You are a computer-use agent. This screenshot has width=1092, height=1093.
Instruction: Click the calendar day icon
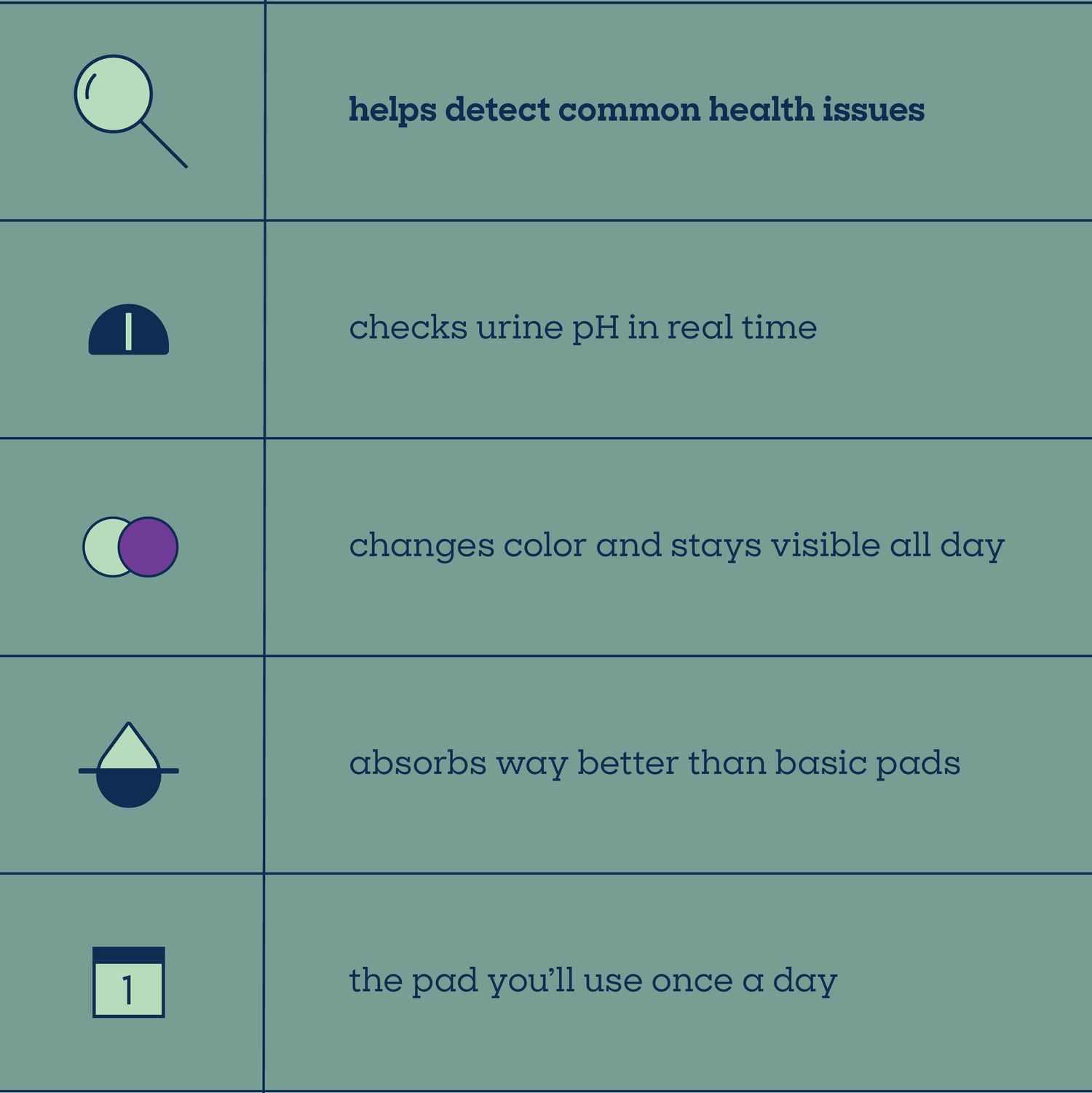(x=129, y=982)
